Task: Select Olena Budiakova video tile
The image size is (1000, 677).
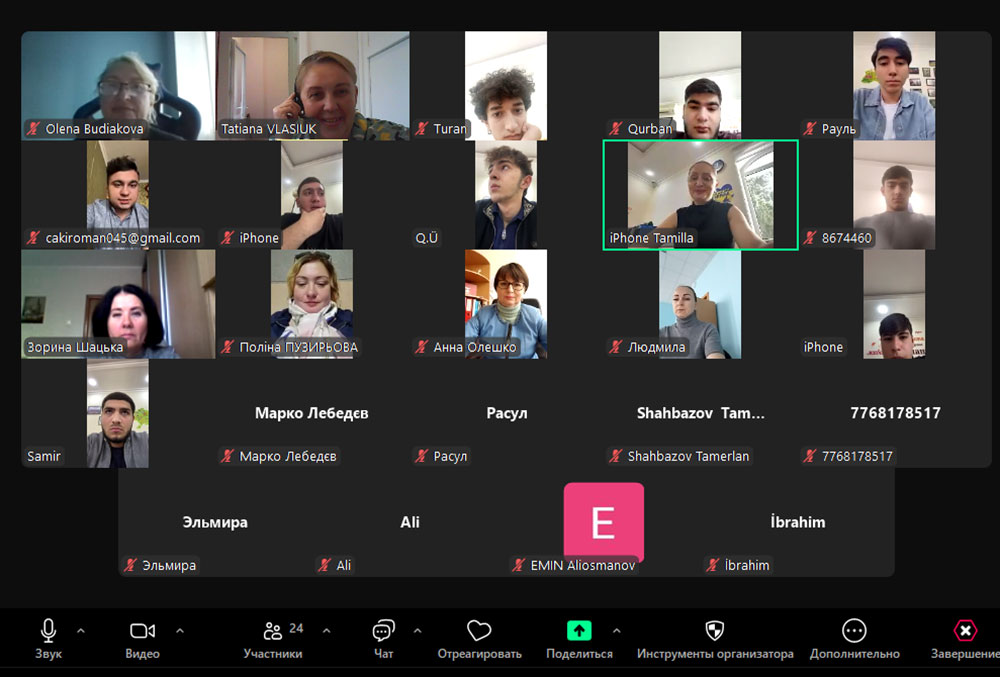Action: point(119,85)
